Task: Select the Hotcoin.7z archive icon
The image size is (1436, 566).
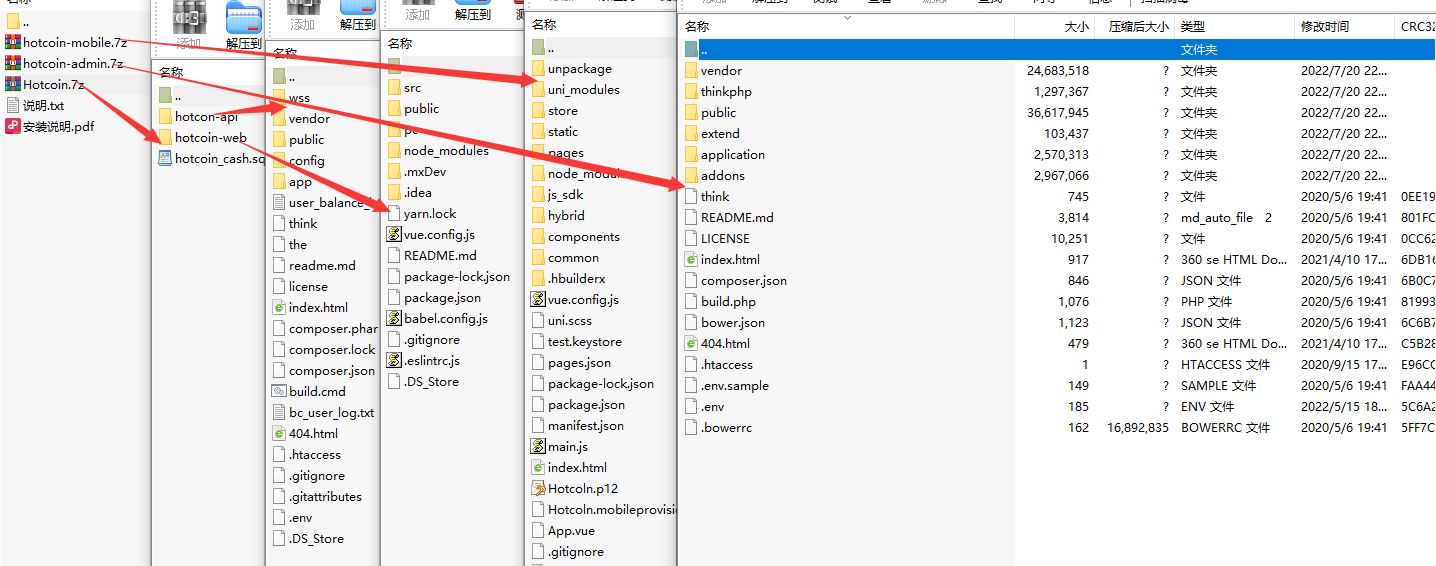Action: (13, 84)
